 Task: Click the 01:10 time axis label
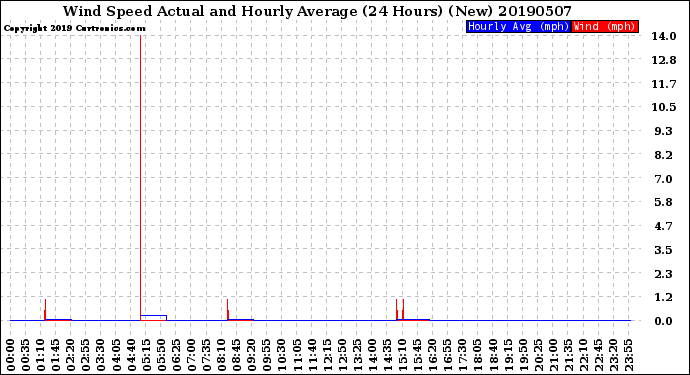pyautogui.click(x=40, y=355)
